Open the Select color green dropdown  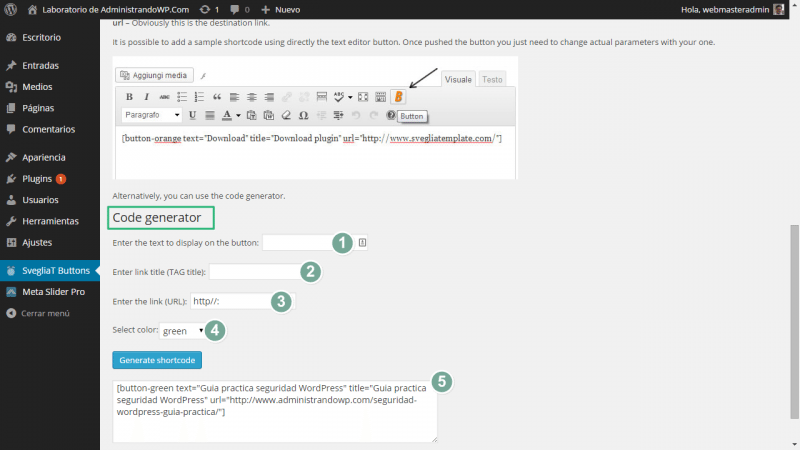click(x=182, y=331)
